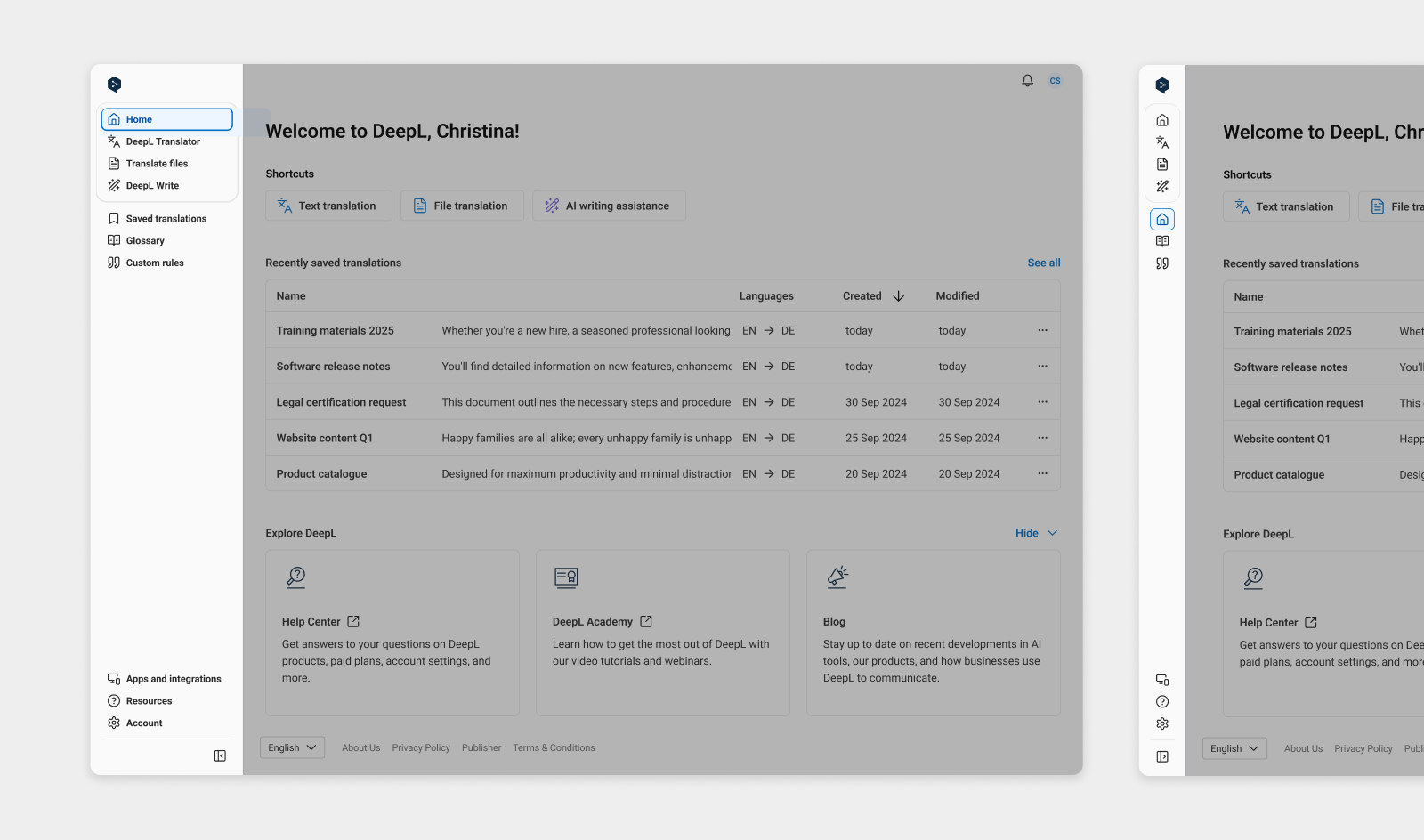The image size is (1424, 840).
Task: Collapse the sidebar in the left window
Action: pos(220,756)
